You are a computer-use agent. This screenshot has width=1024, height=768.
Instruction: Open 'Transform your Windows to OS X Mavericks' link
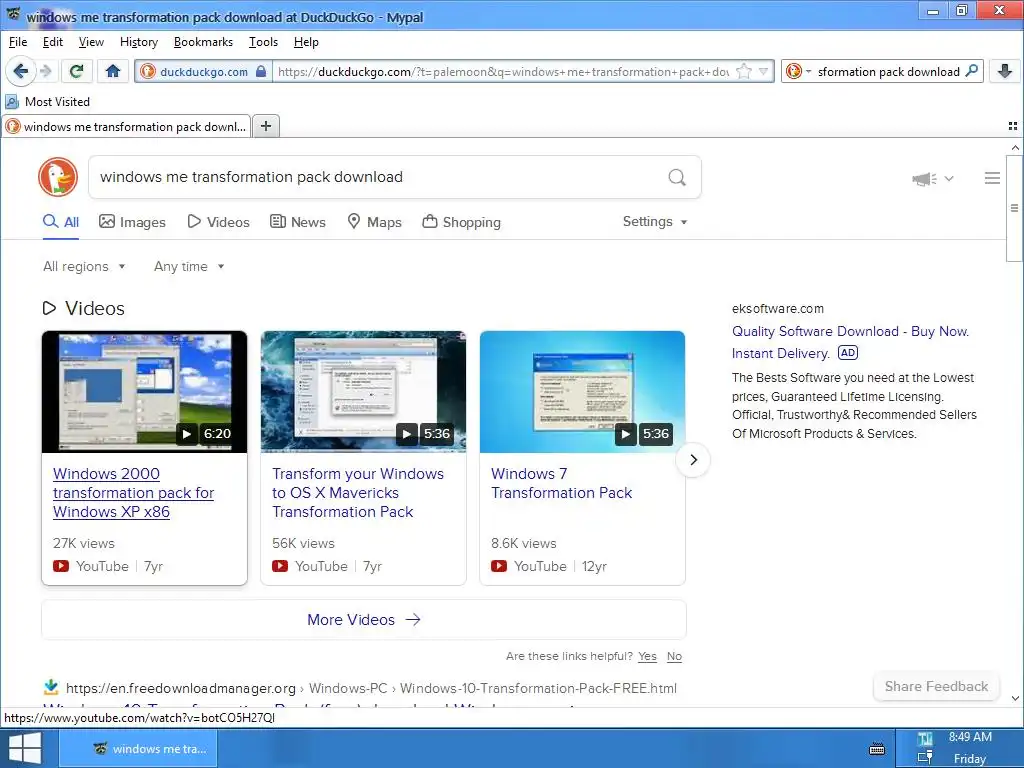pyautogui.click(x=358, y=492)
